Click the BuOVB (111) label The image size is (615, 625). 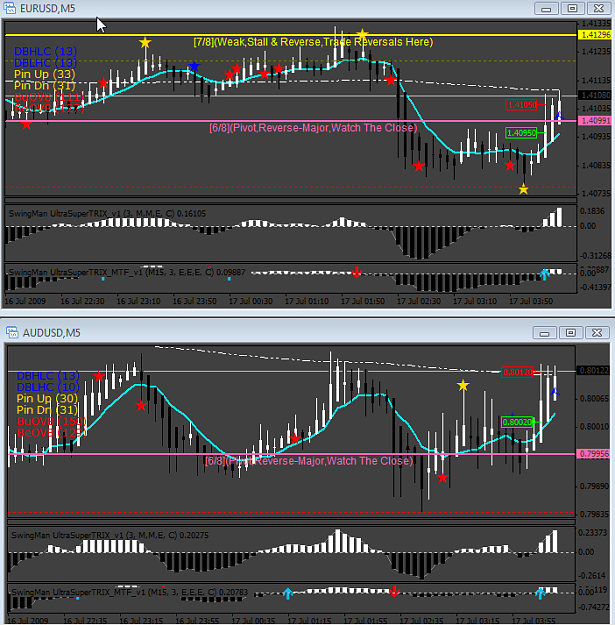tap(49, 97)
